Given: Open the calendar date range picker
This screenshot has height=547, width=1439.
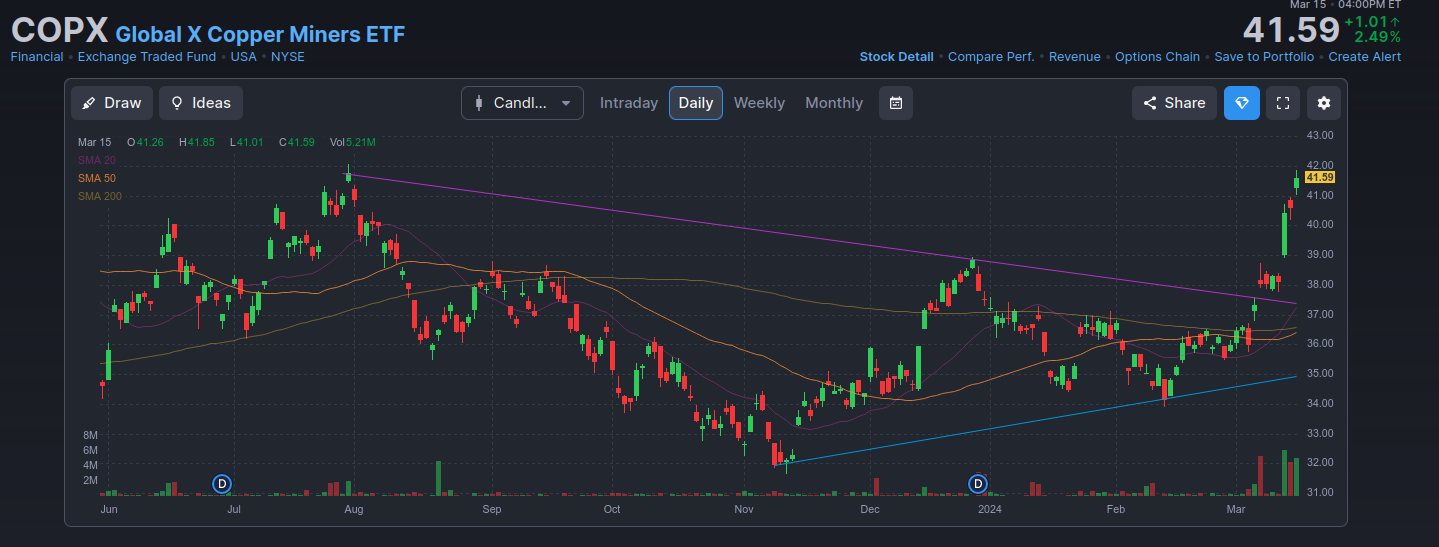Looking at the screenshot, I should 896,103.
